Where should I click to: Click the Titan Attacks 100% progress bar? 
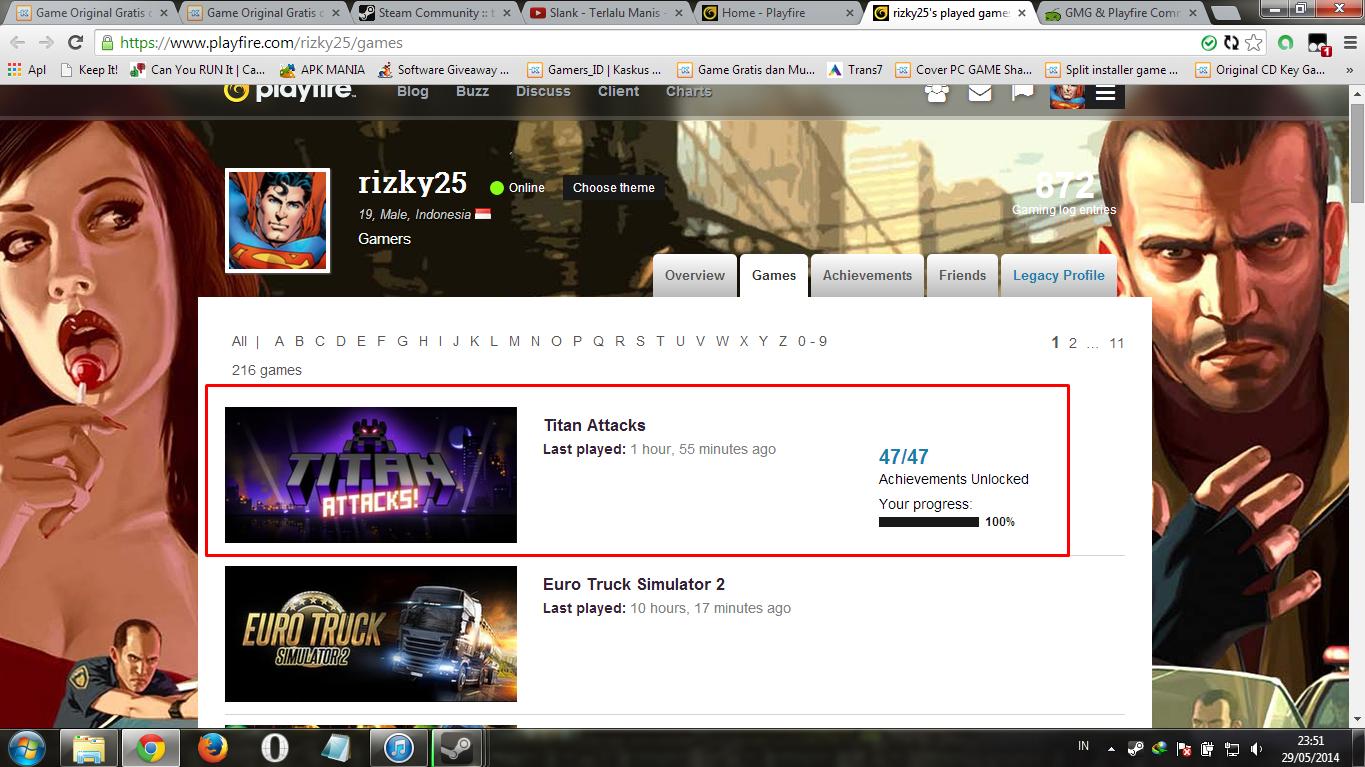click(x=928, y=522)
